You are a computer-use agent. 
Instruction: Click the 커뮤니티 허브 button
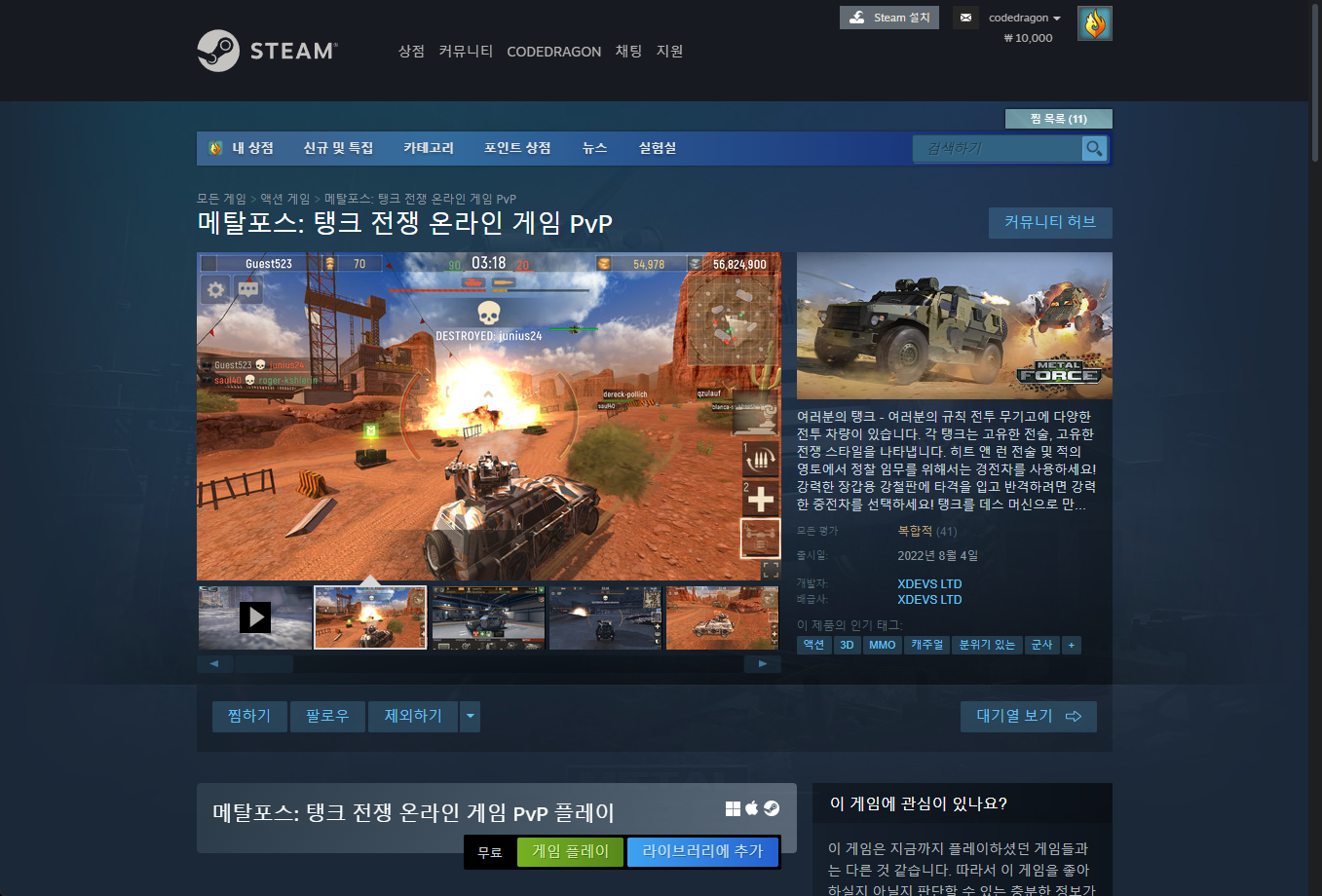(x=1050, y=222)
